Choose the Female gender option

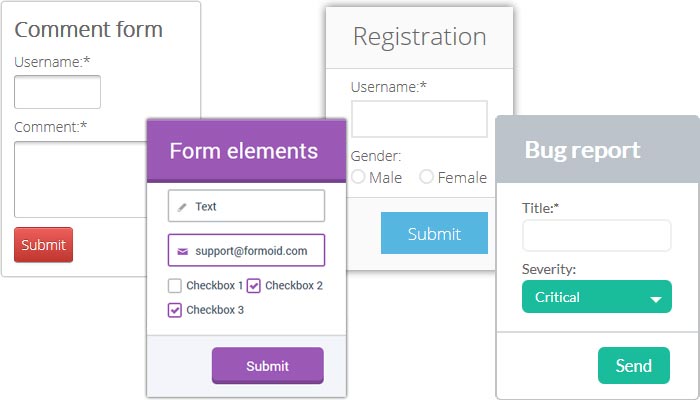coord(427,177)
